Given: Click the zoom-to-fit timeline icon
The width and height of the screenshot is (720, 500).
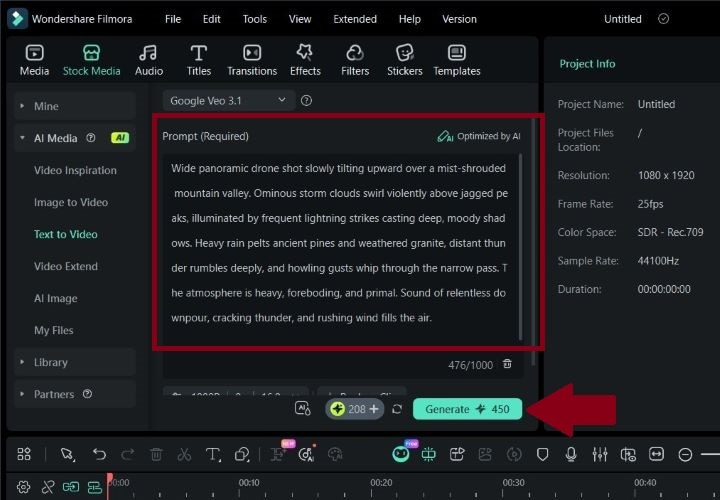Looking at the screenshot, I should (x=657, y=454).
